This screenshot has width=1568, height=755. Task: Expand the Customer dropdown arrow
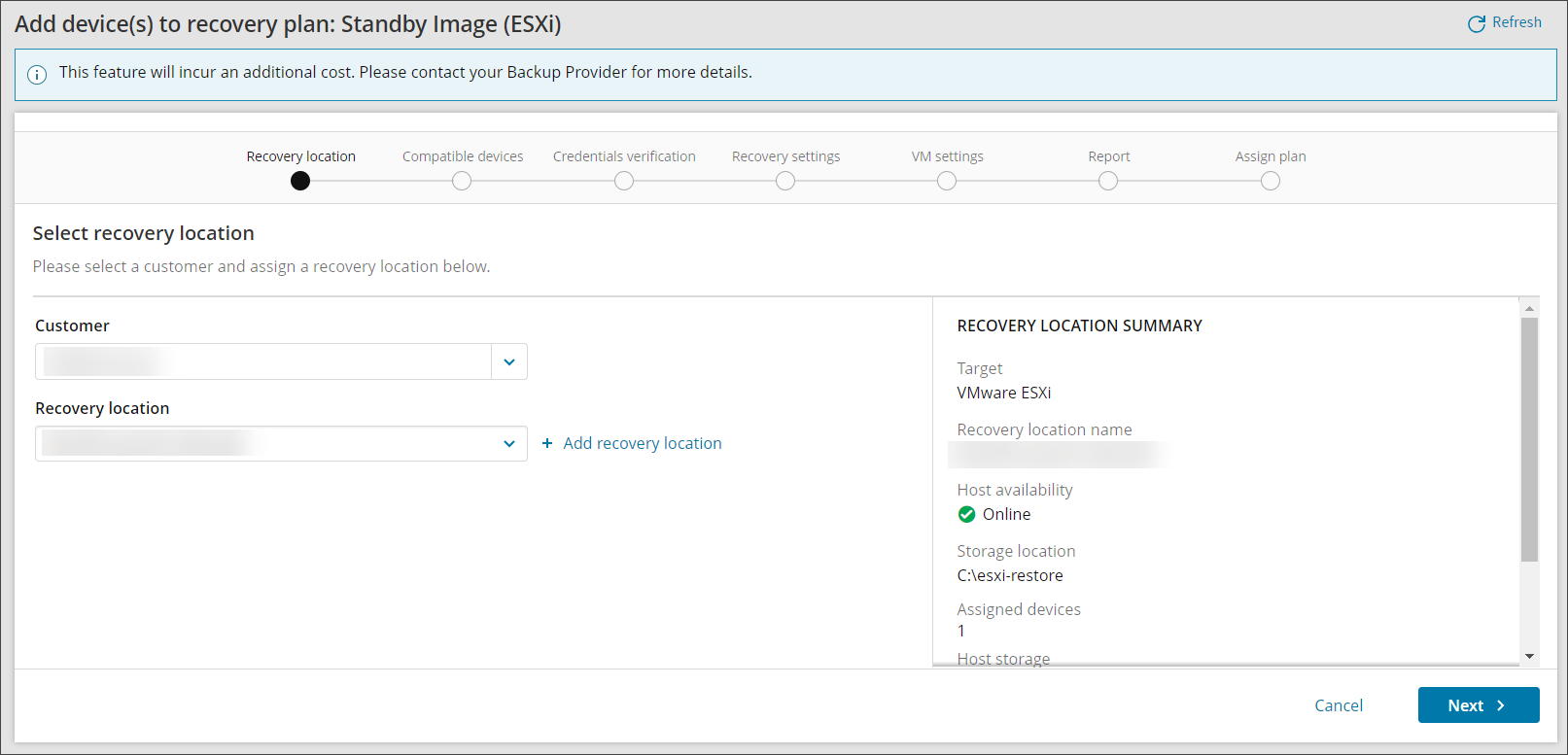point(509,361)
